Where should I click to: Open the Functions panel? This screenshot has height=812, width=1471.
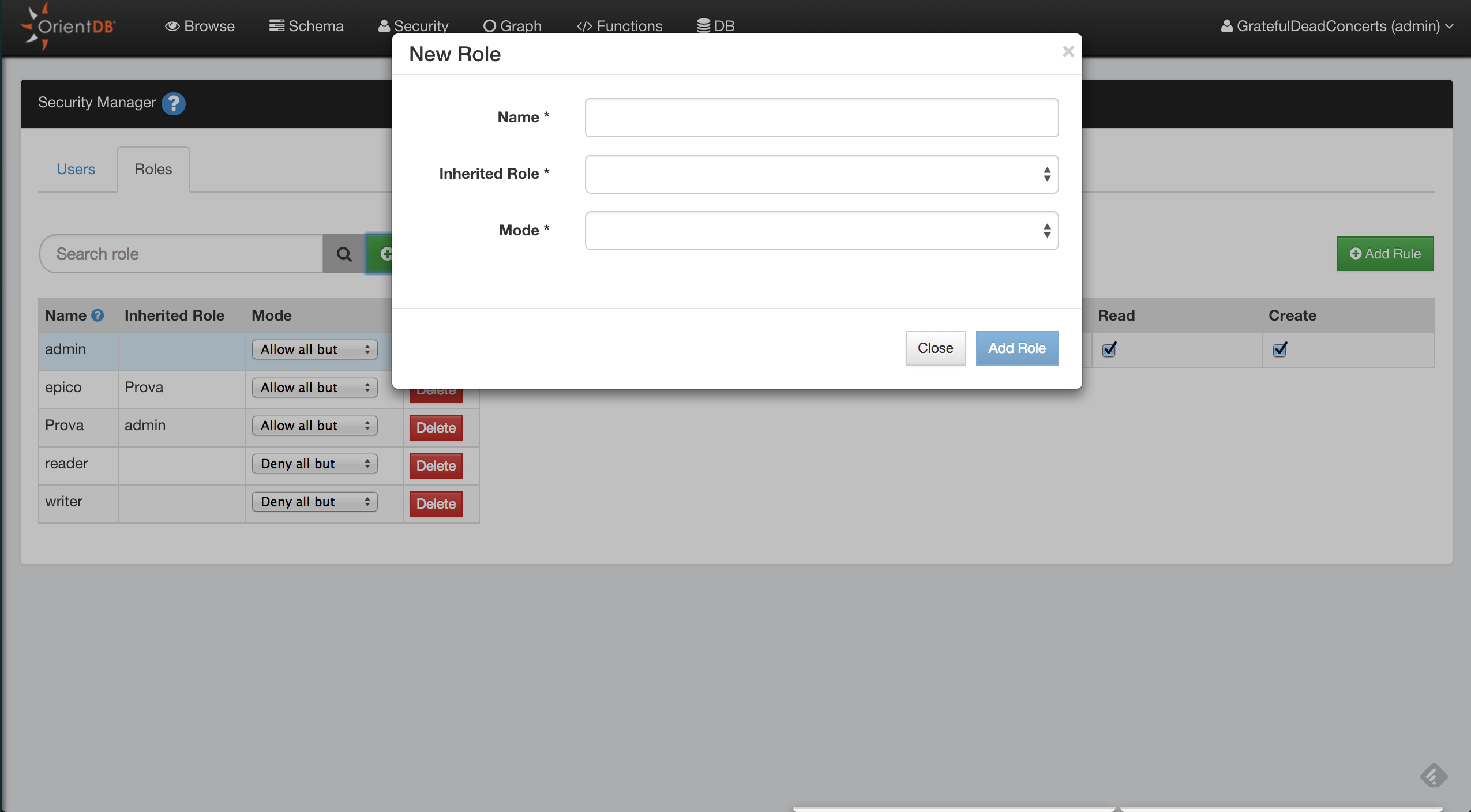[x=619, y=26]
